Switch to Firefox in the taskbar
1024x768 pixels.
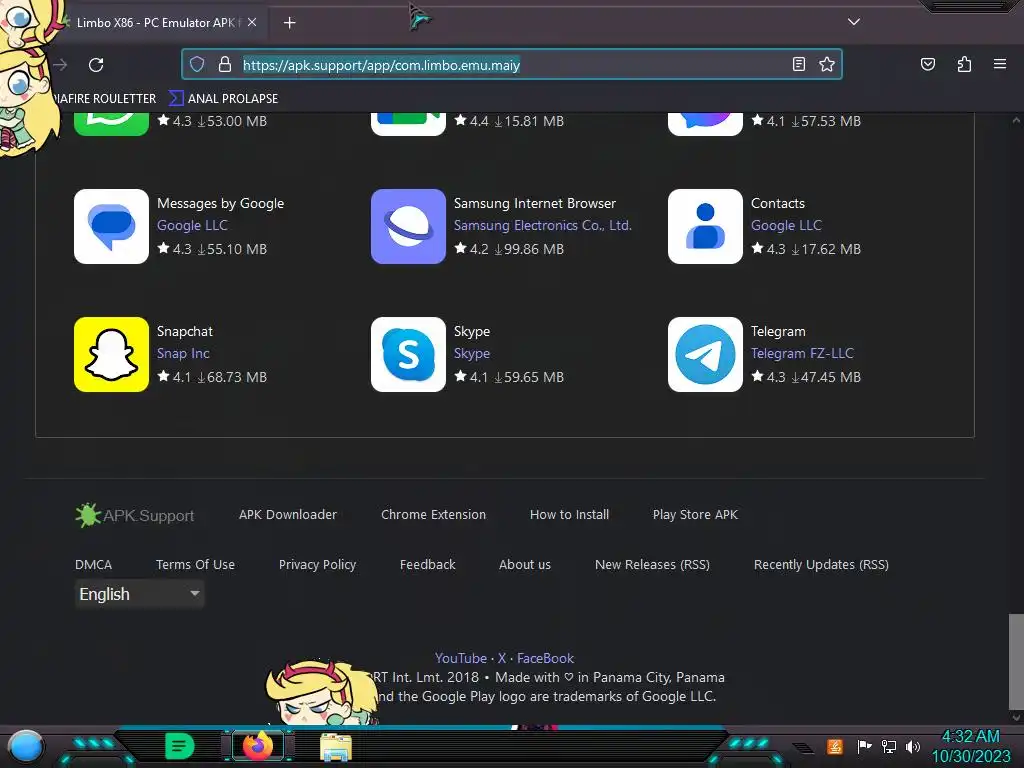(x=258, y=746)
